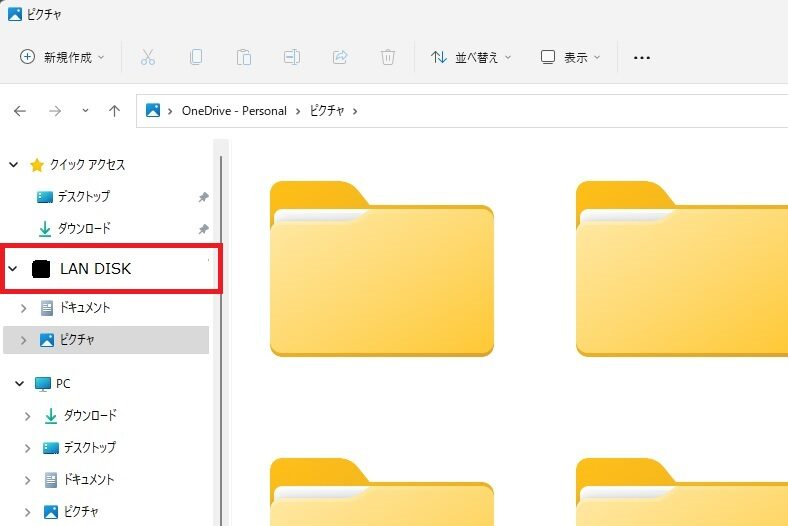Go up one folder level arrow
The image size is (788, 526).
click(114, 111)
